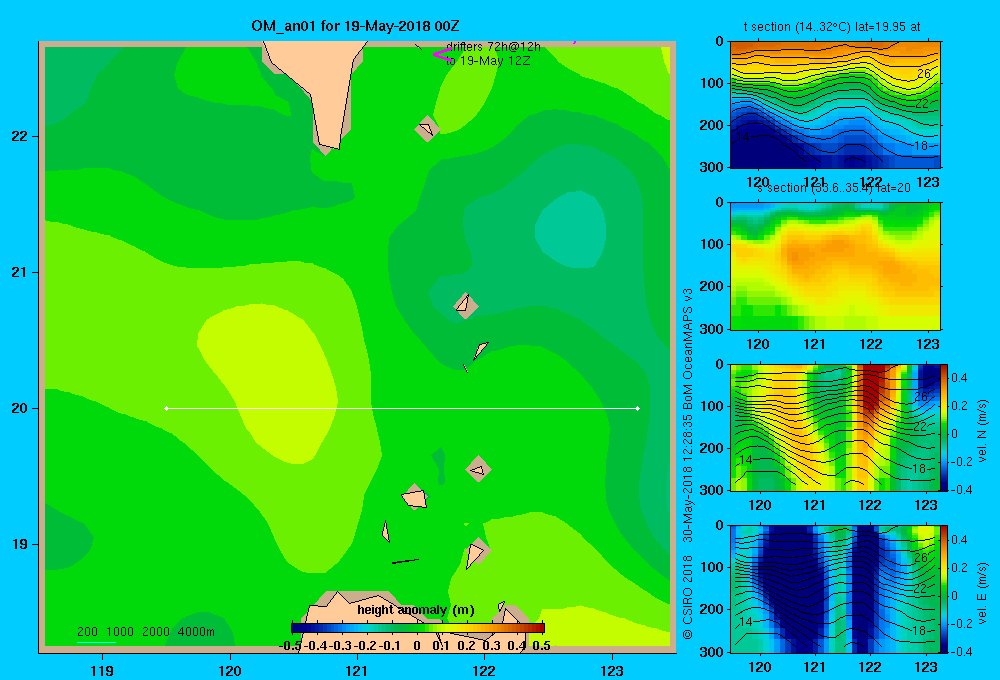The image size is (1000, 680).
Task: Click the teal low anomaly eddy near 122.7E
Action: [570, 230]
